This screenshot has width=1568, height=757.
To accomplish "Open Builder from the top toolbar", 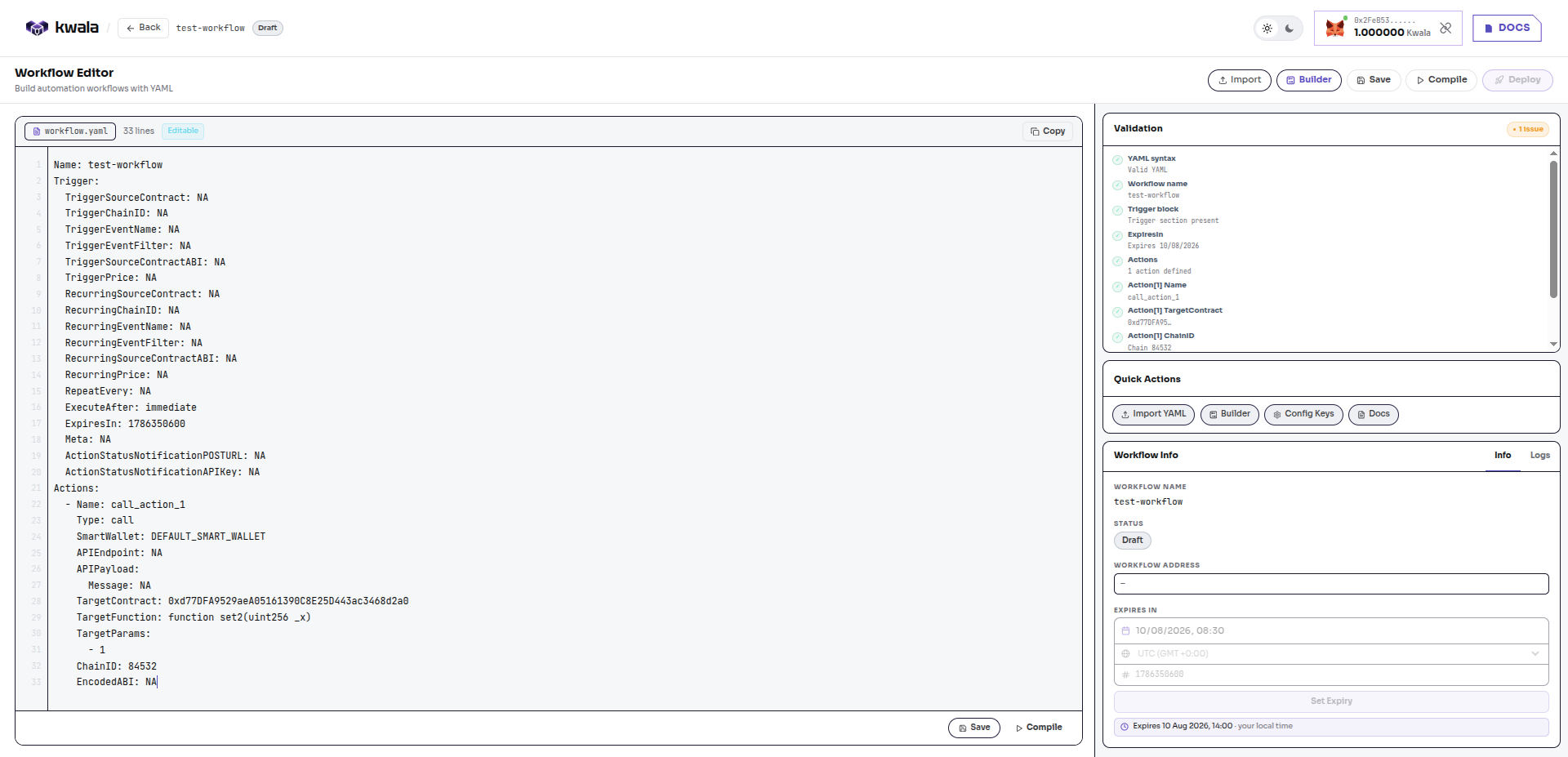I will 1308,80.
